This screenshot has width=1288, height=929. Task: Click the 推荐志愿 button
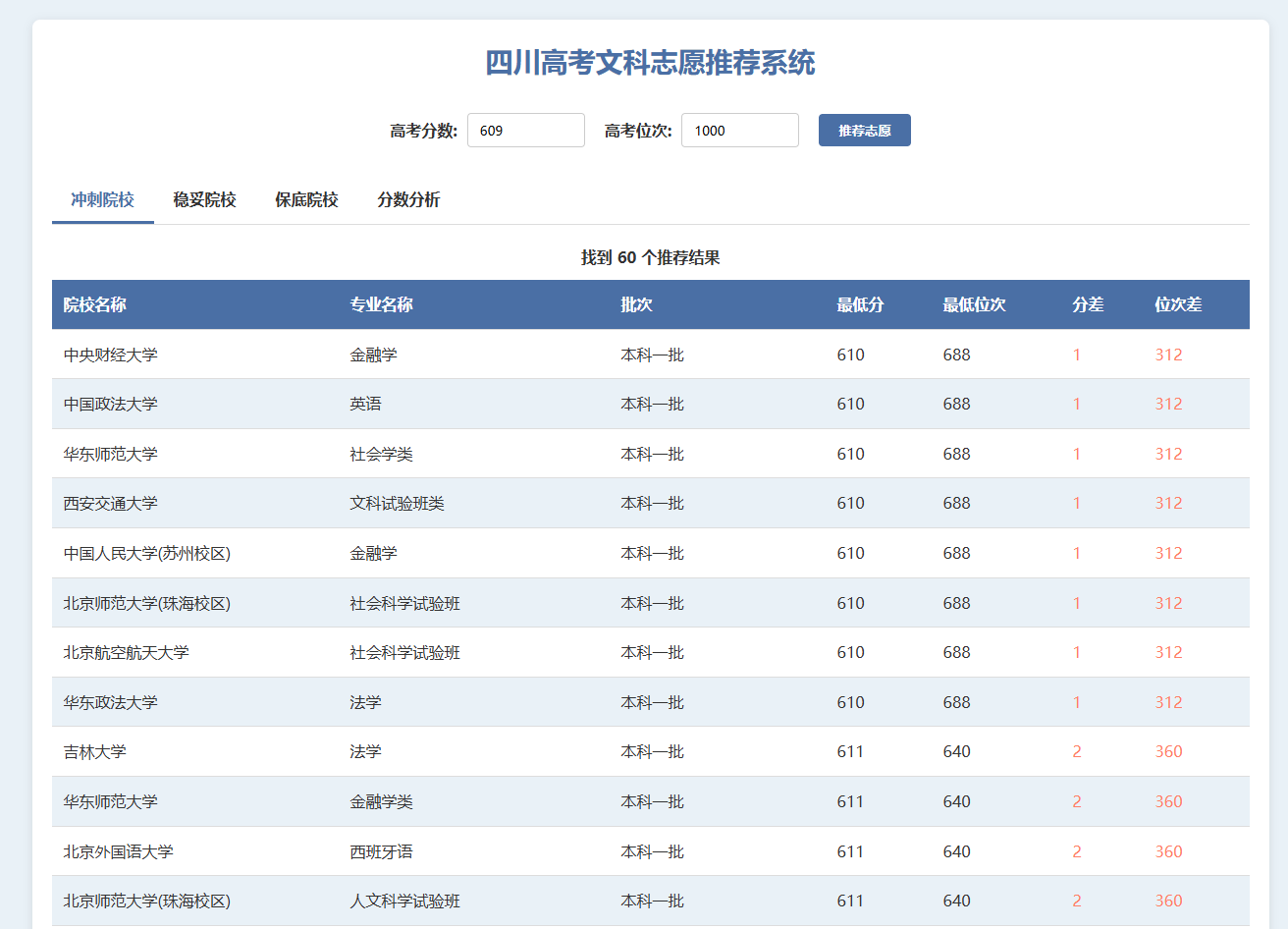pyautogui.click(x=865, y=131)
